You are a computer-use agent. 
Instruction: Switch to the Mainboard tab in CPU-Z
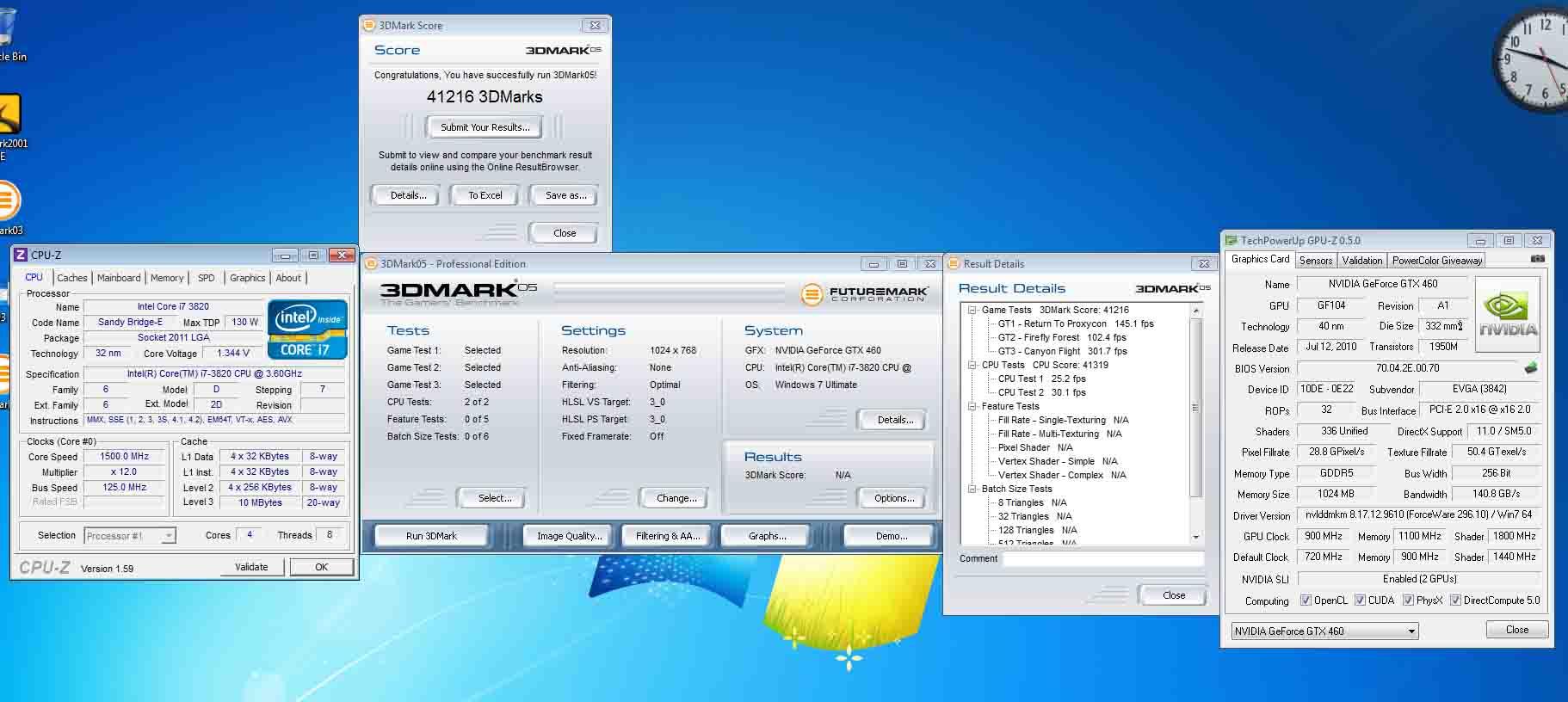click(x=119, y=278)
